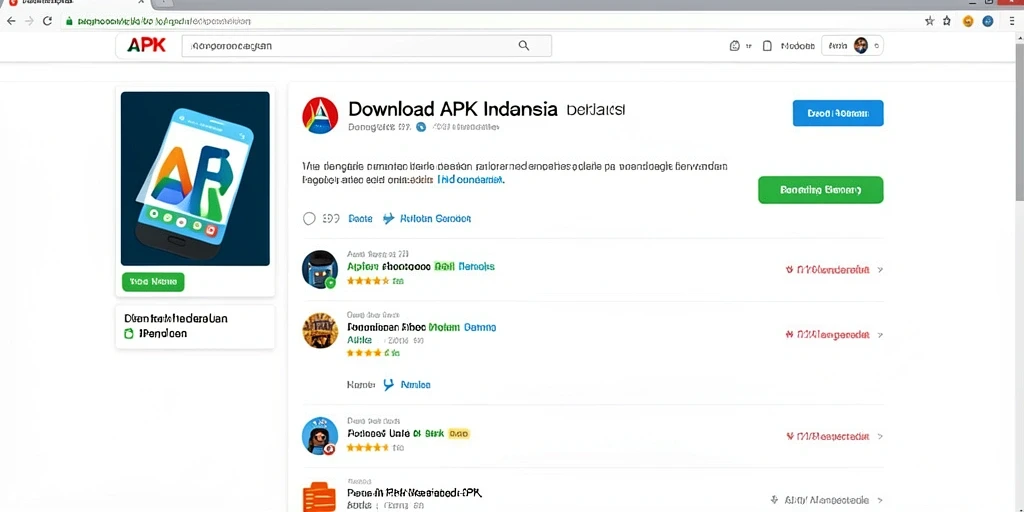Reload the page with the refresh icon

pos(48,21)
